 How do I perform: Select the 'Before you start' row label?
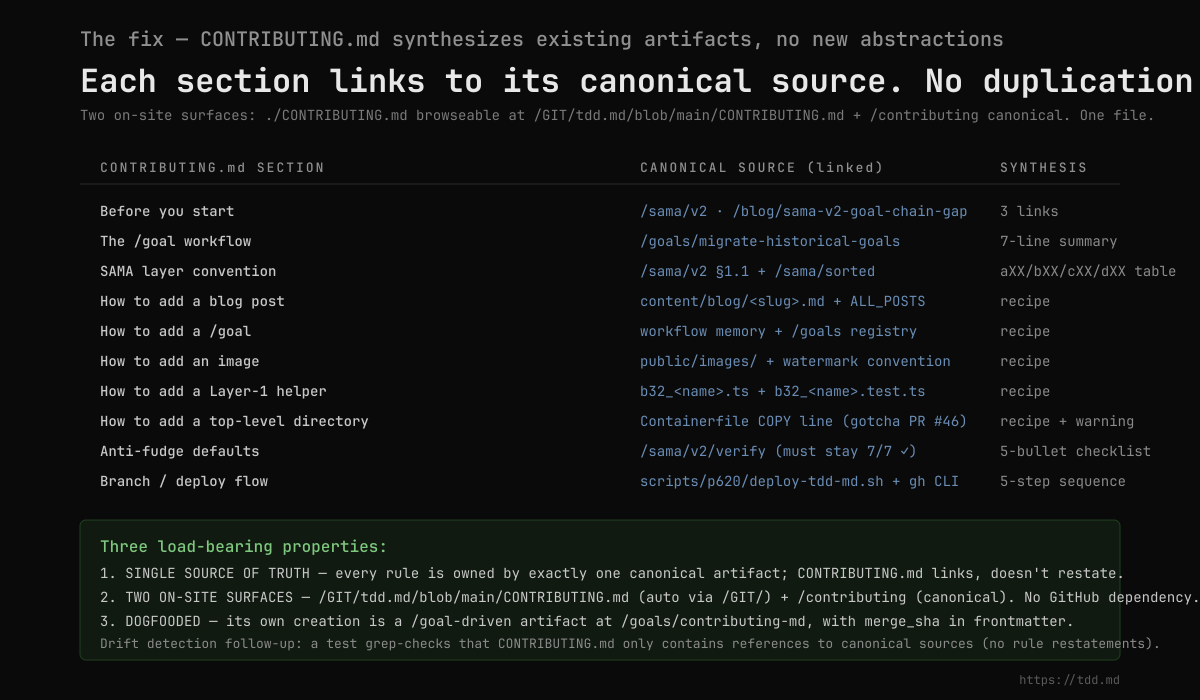167,211
